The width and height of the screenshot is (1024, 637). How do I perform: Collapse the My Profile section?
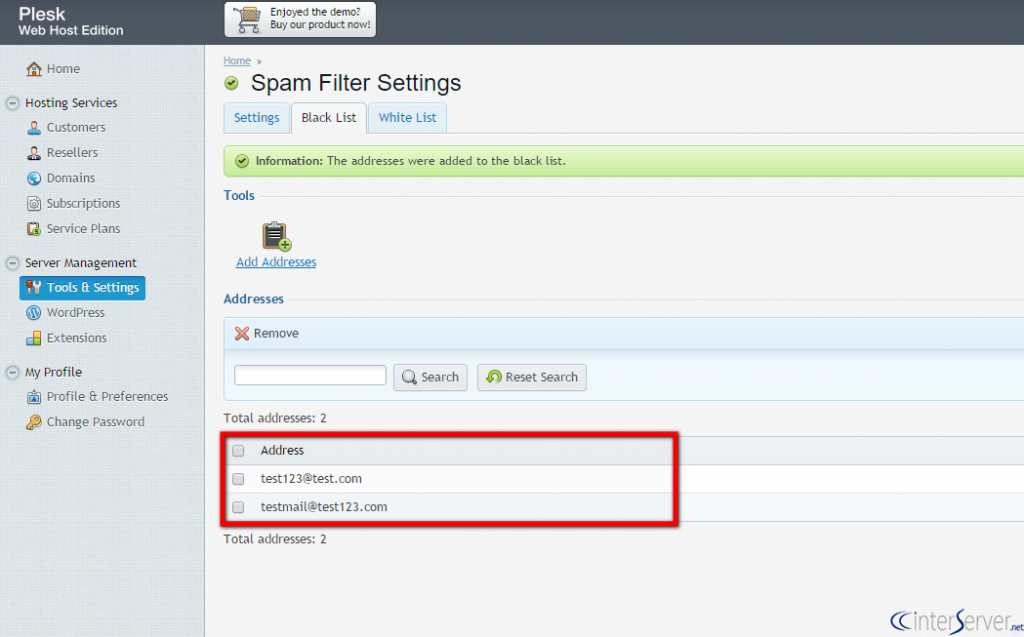tap(11, 371)
